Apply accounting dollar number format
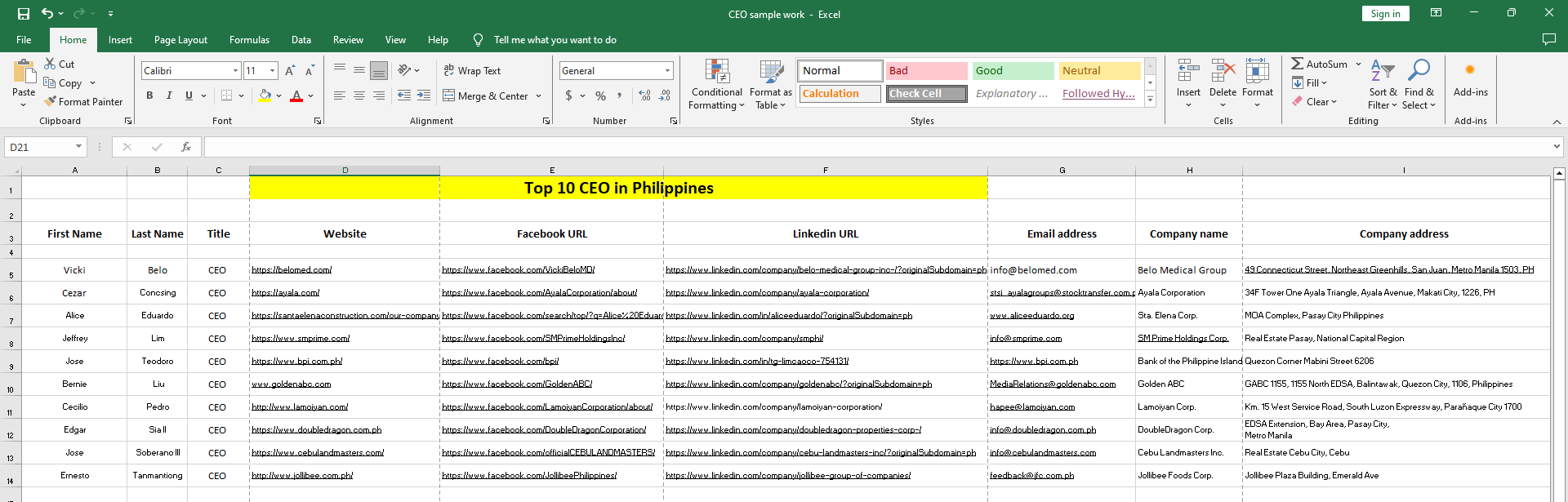1568x502 pixels. coord(568,96)
